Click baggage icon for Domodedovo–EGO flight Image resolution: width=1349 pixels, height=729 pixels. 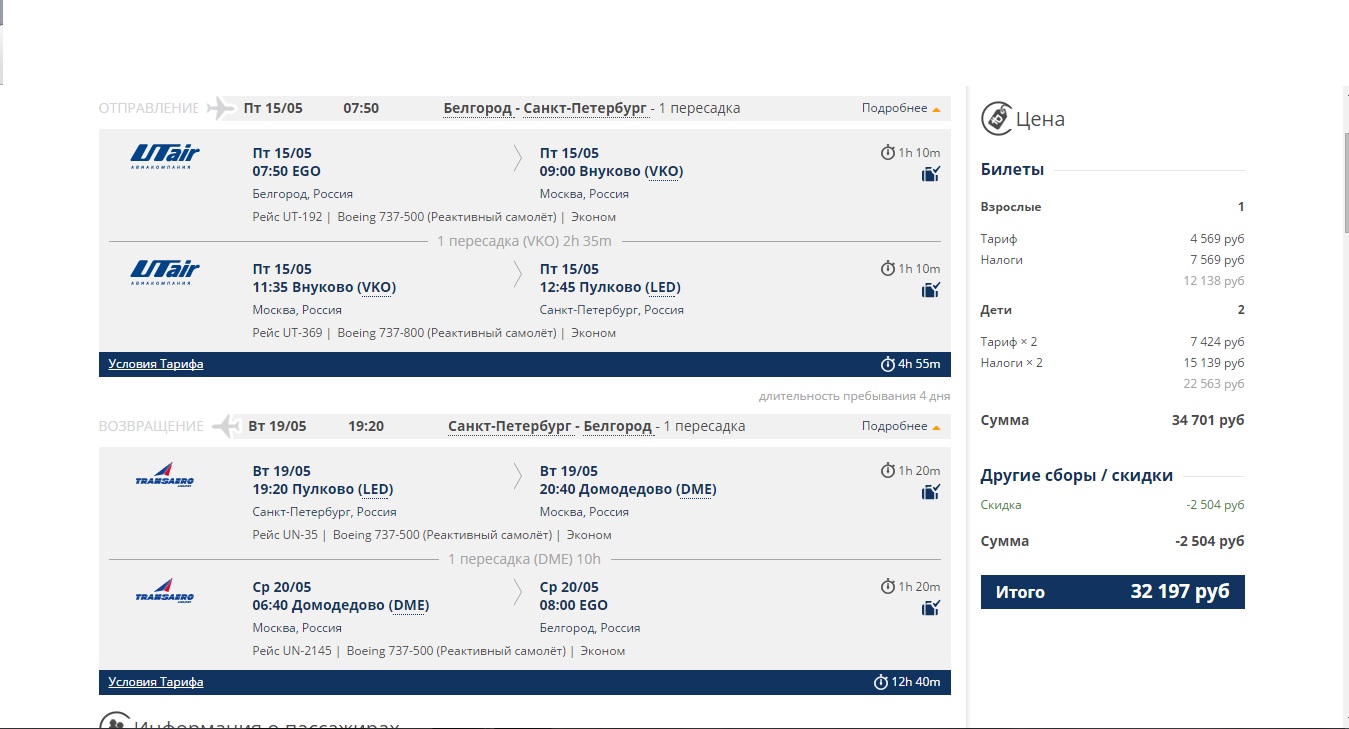coord(931,608)
